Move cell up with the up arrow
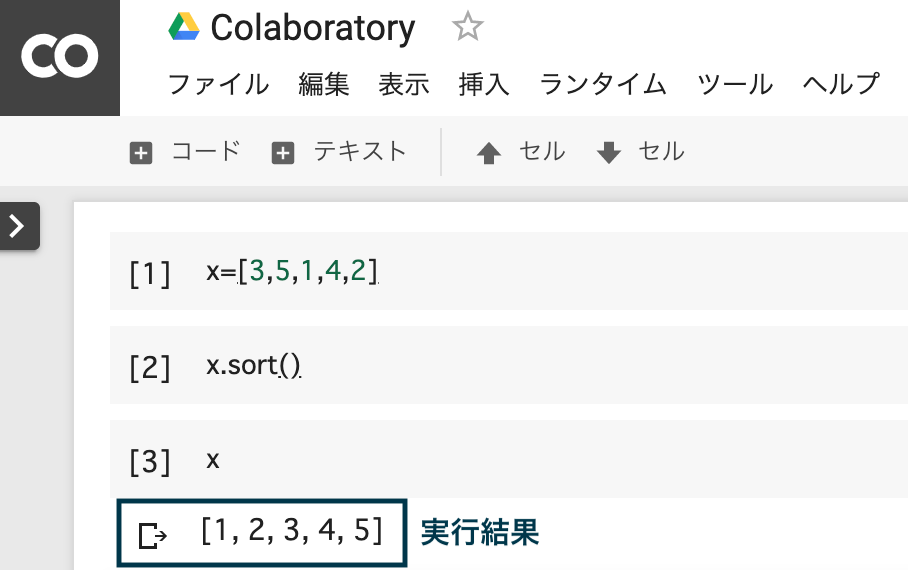Image resolution: width=908 pixels, height=570 pixels. pyautogui.click(x=489, y=153)
